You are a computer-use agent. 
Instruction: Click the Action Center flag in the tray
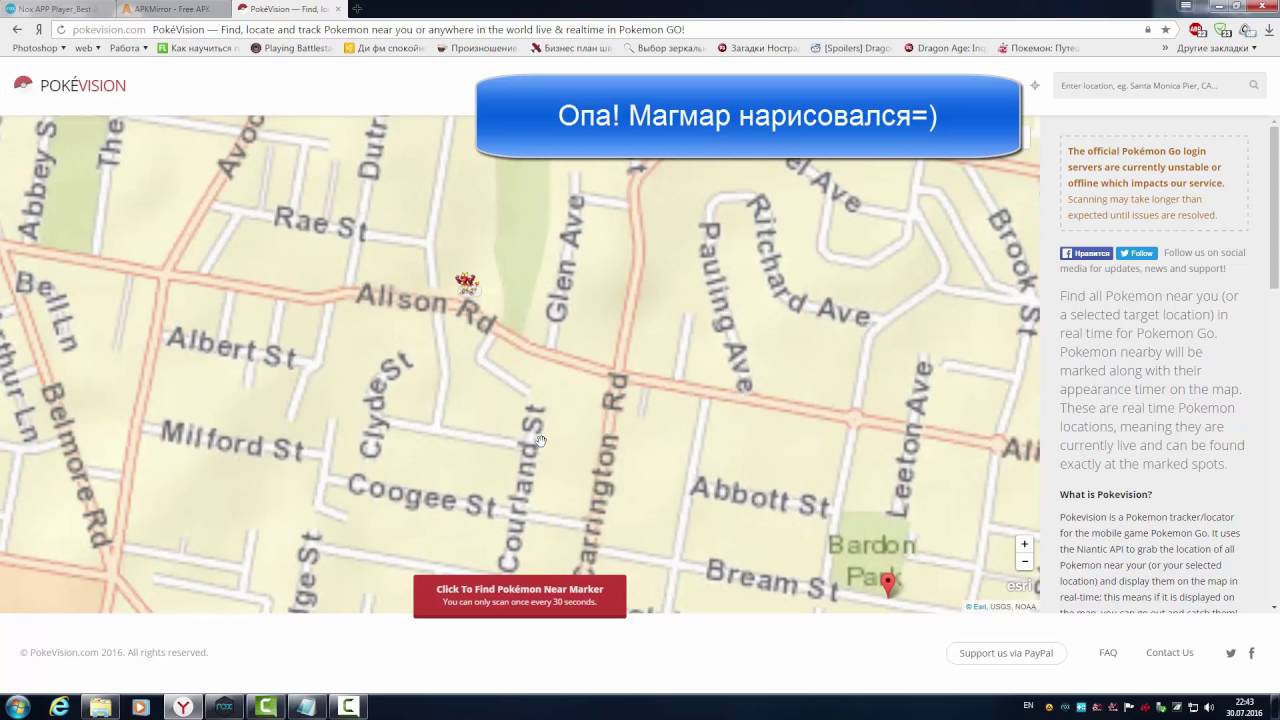click(1128, 707)
